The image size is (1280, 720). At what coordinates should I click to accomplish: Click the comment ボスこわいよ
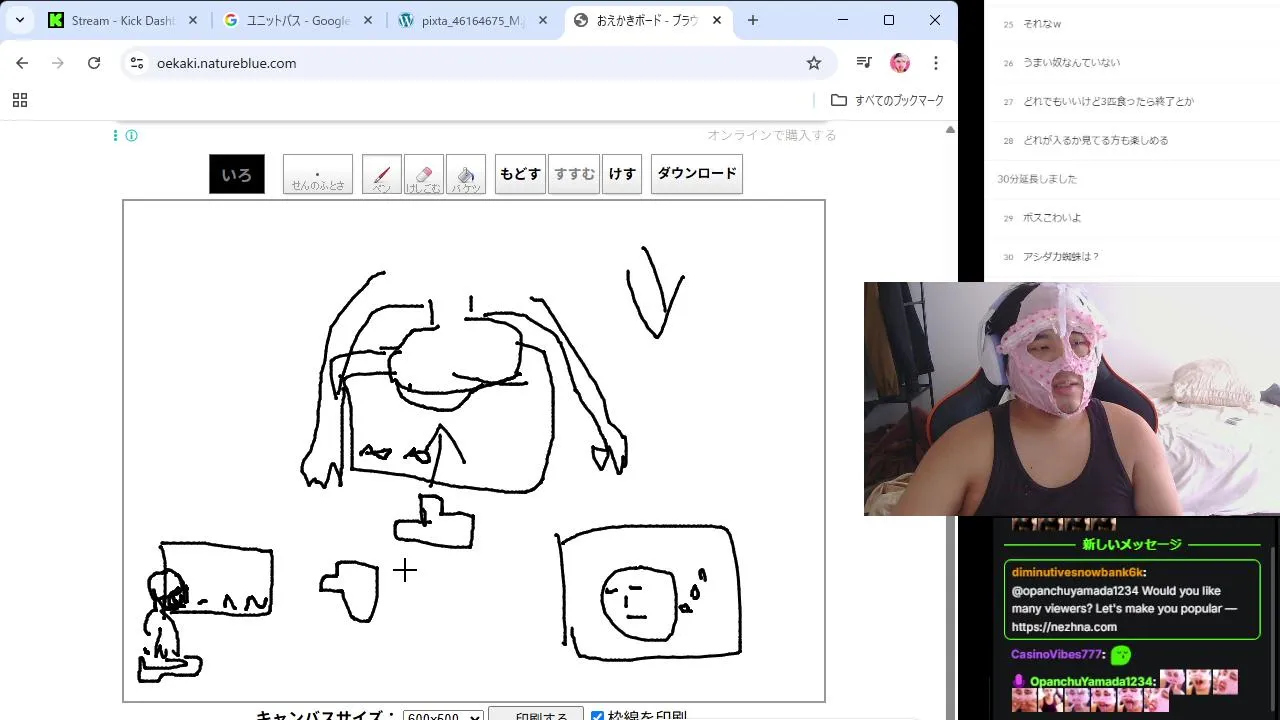click(x=1052, y=217)
